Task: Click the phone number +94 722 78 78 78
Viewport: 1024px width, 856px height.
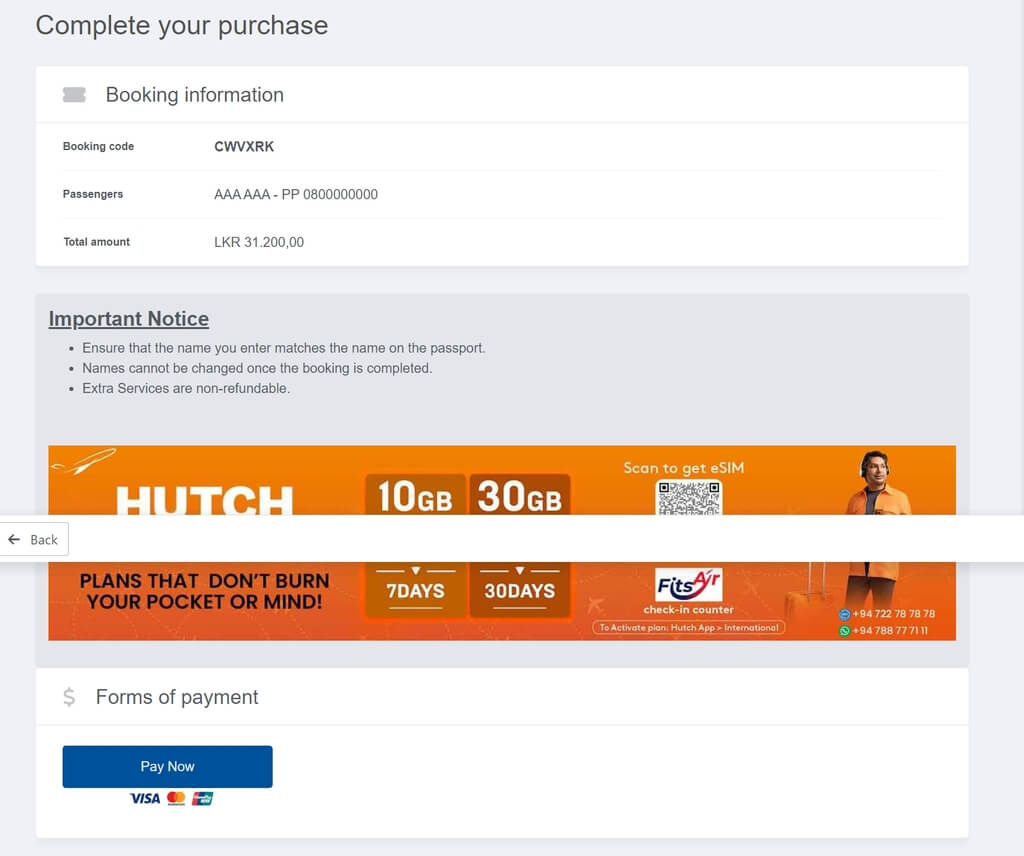Action: tap(887, 614)
